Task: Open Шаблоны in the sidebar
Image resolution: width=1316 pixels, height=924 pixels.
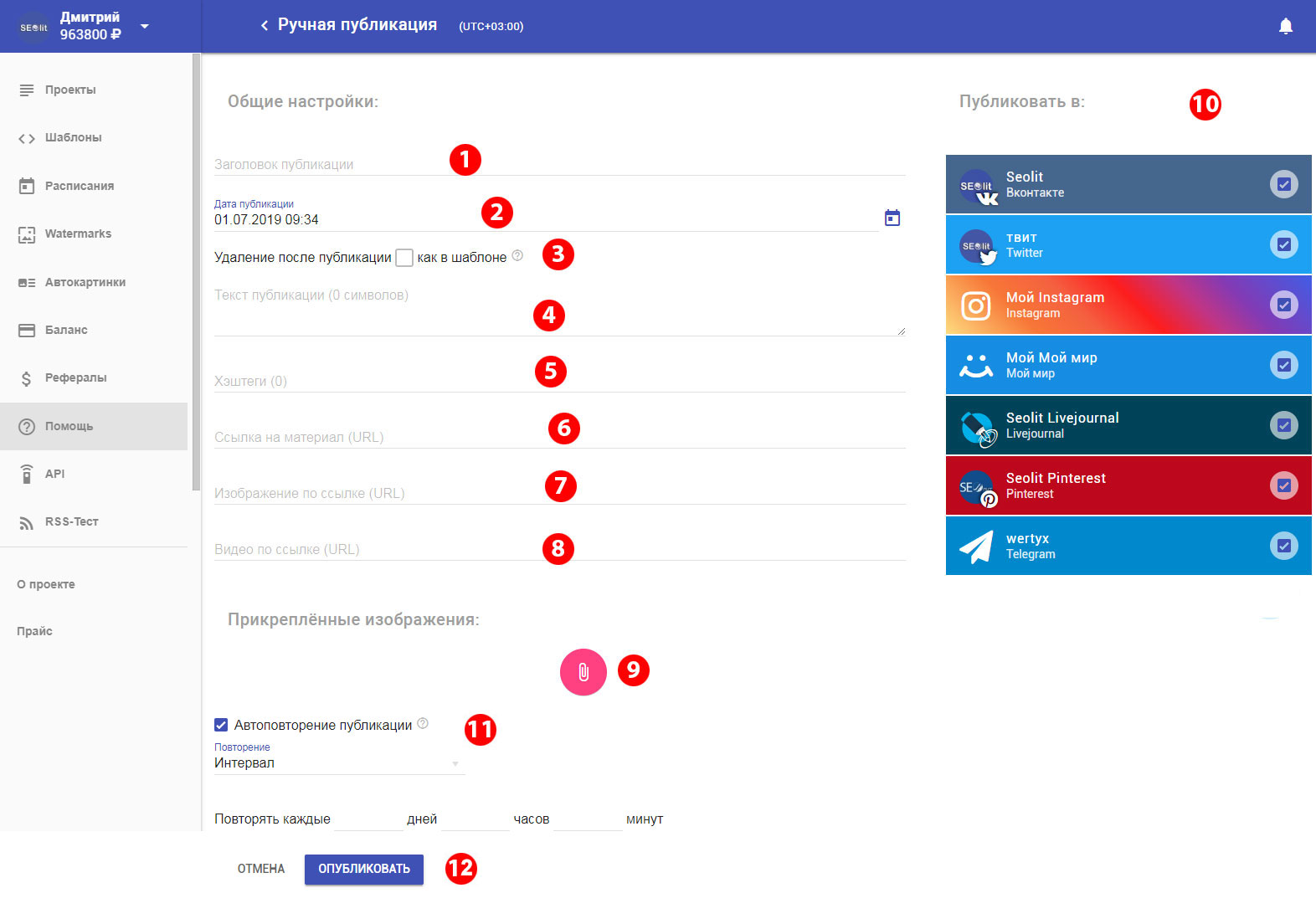Action: point(74,138)
